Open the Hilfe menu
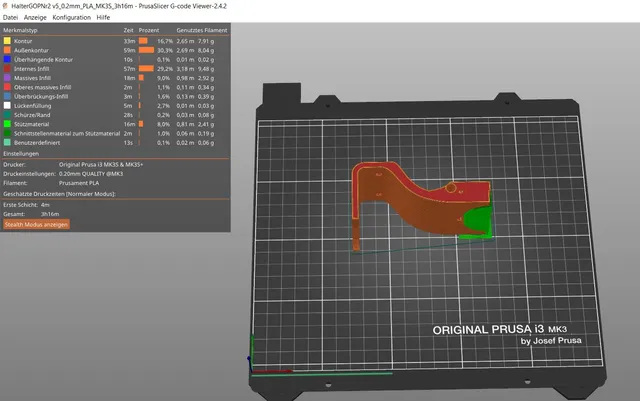 click(103, 18)
